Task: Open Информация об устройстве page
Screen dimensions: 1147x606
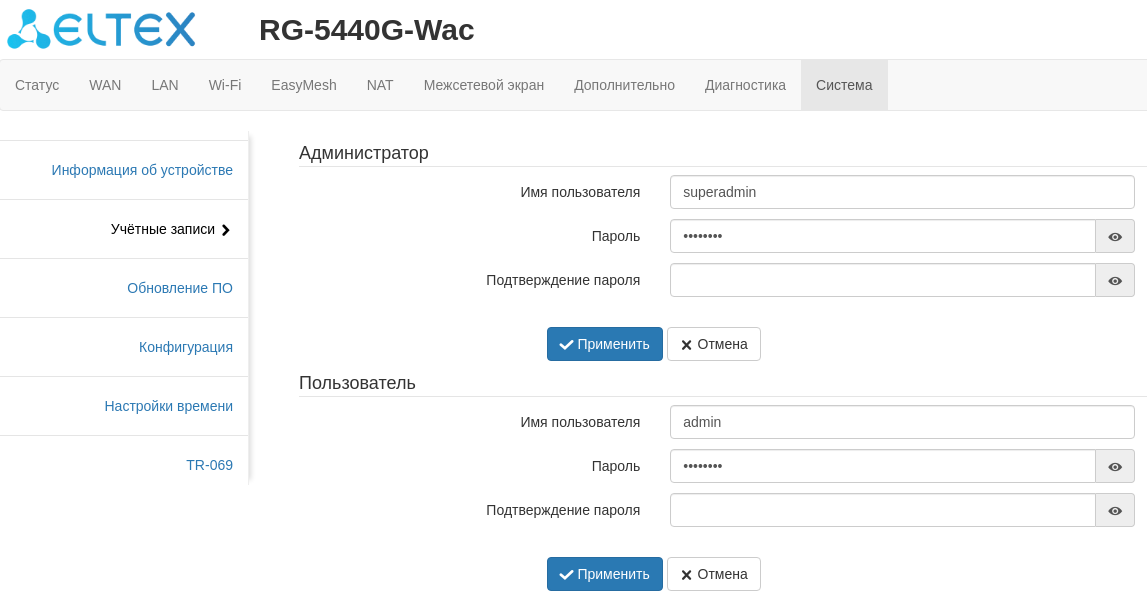Action: [x=142, y=170]
